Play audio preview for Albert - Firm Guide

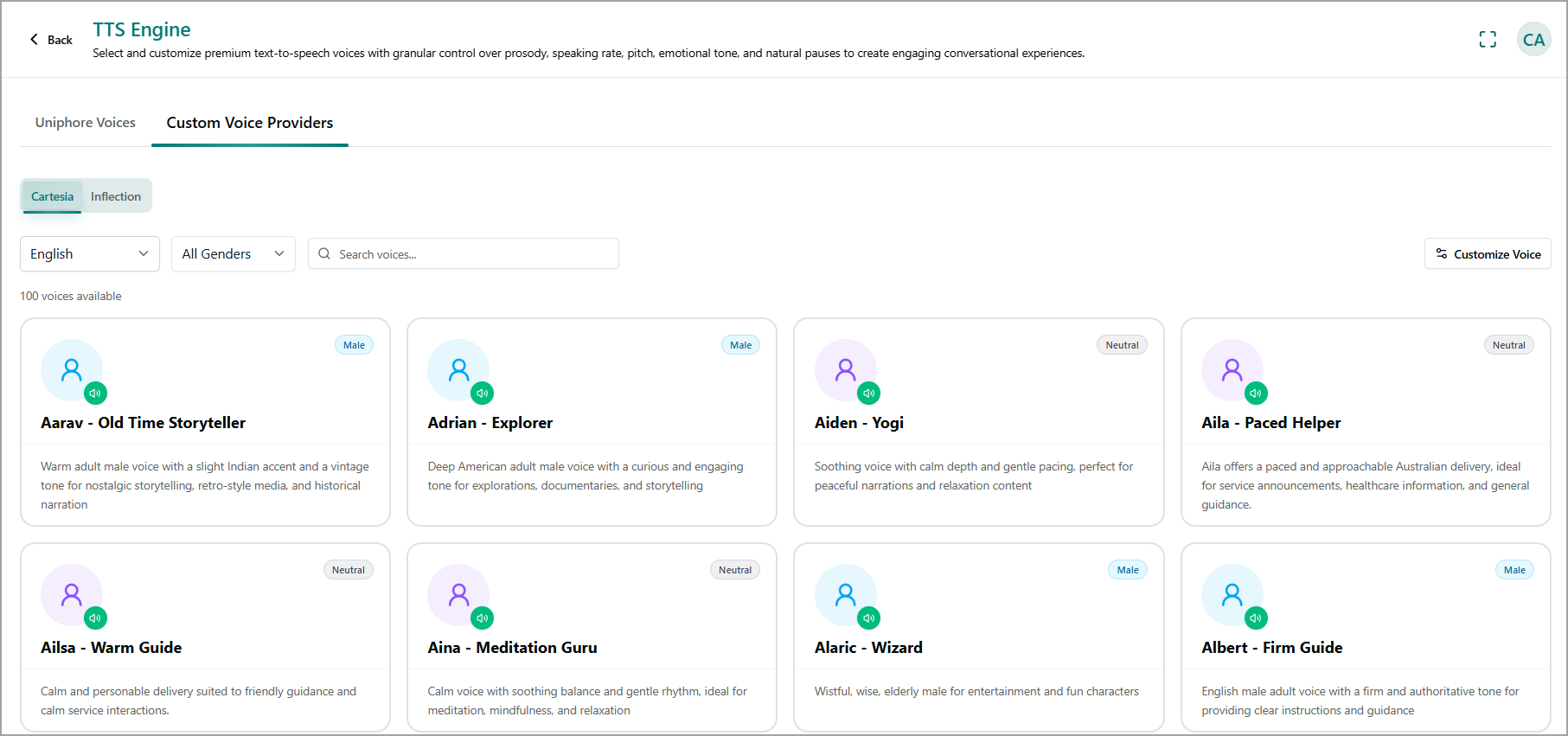pos(1256,618)
